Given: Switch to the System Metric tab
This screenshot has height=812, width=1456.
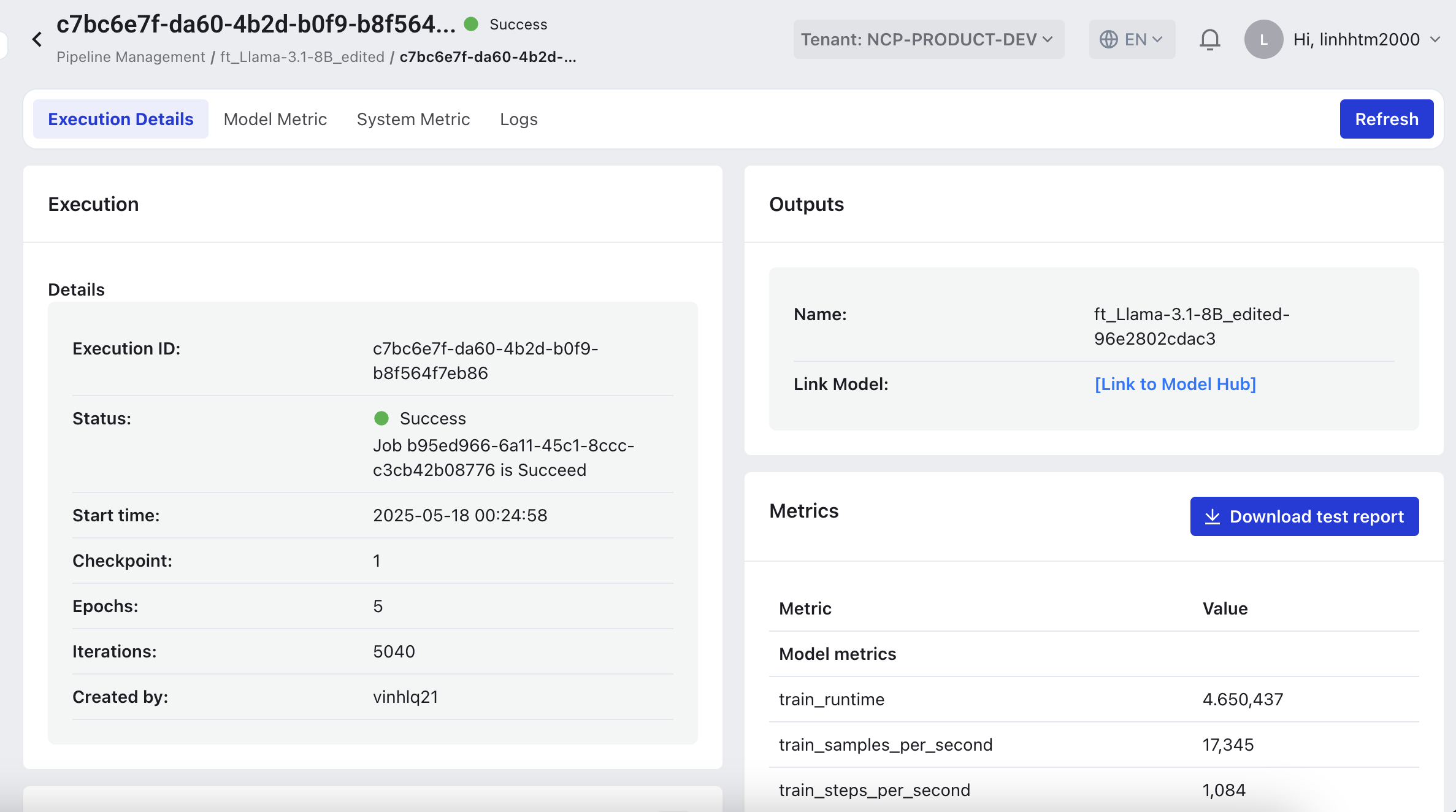Looking at the screenshot, I should click(413, 119).
